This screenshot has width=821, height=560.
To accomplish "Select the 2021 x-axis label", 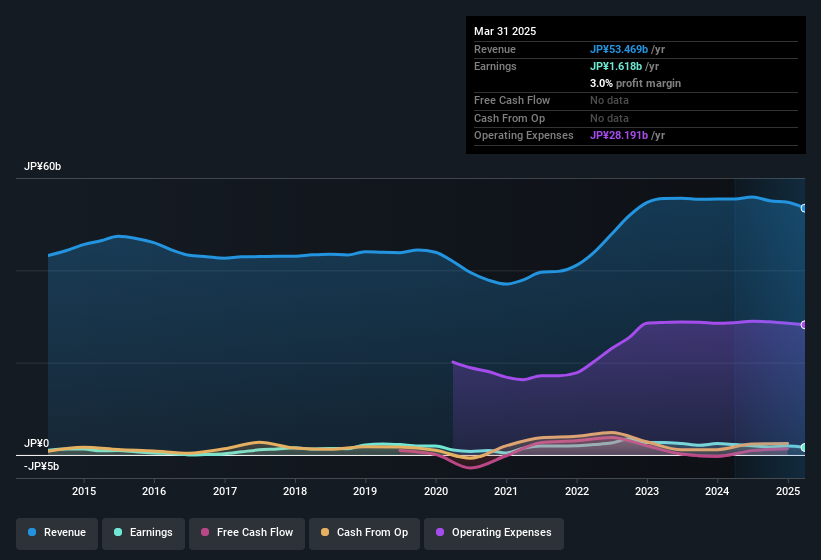I will click(506, 491).
